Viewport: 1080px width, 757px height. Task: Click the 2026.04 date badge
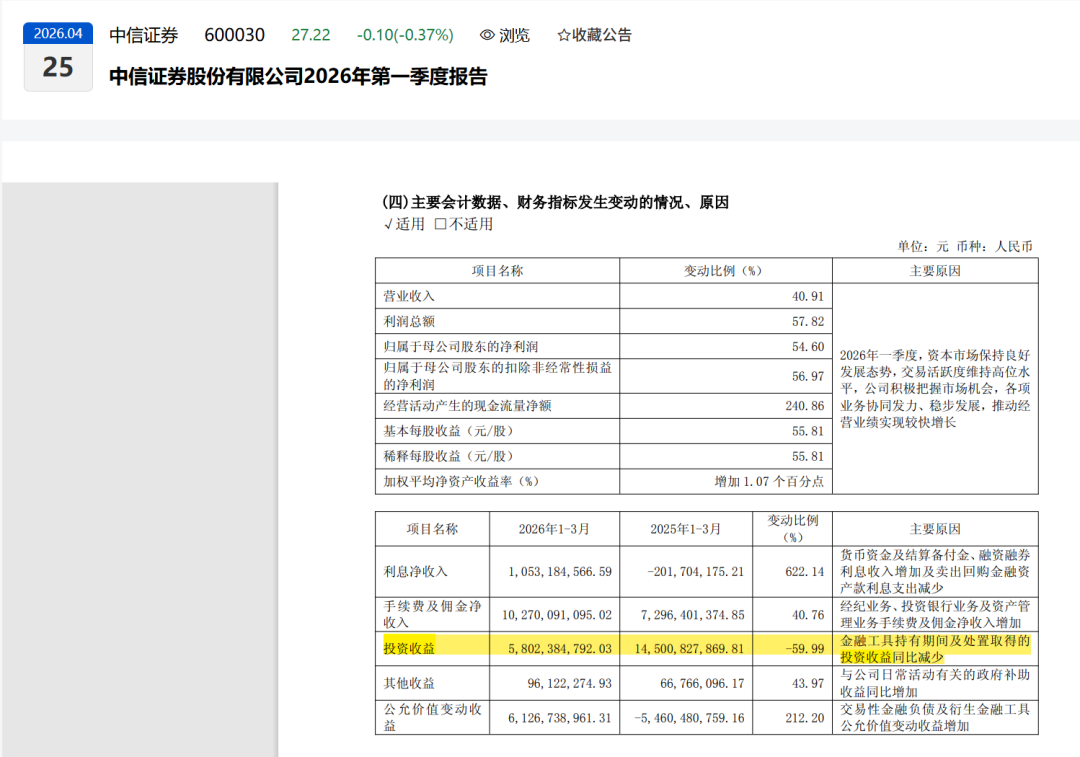click(x=58, y=33)
